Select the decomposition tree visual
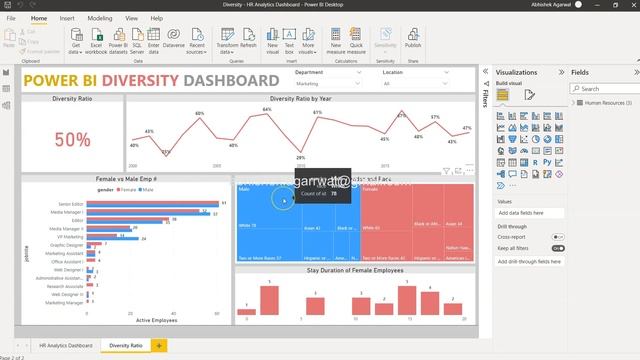Viewport: 640px width, 360px height. coord(500,174)
